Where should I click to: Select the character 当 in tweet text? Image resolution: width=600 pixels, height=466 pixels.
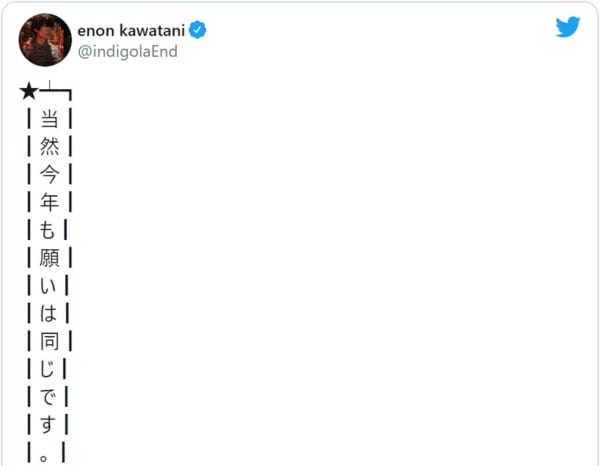49,119
